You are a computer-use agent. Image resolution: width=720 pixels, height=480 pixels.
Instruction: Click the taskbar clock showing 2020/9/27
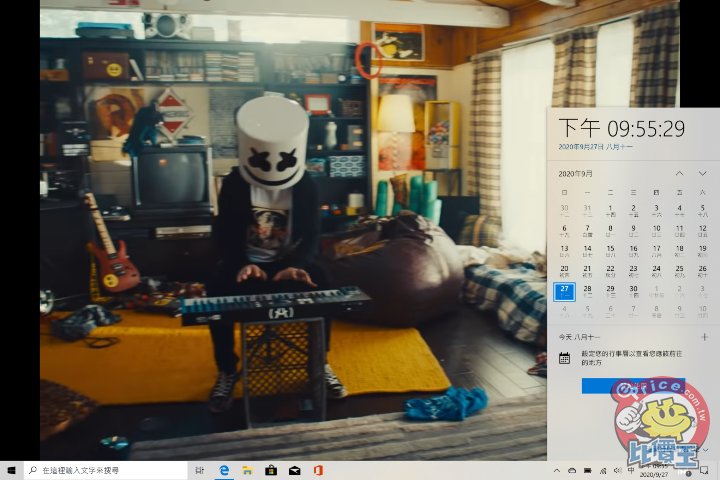654,471
